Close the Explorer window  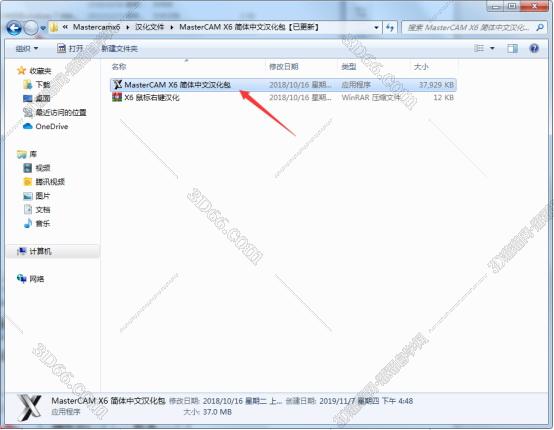tap(534, 7)
